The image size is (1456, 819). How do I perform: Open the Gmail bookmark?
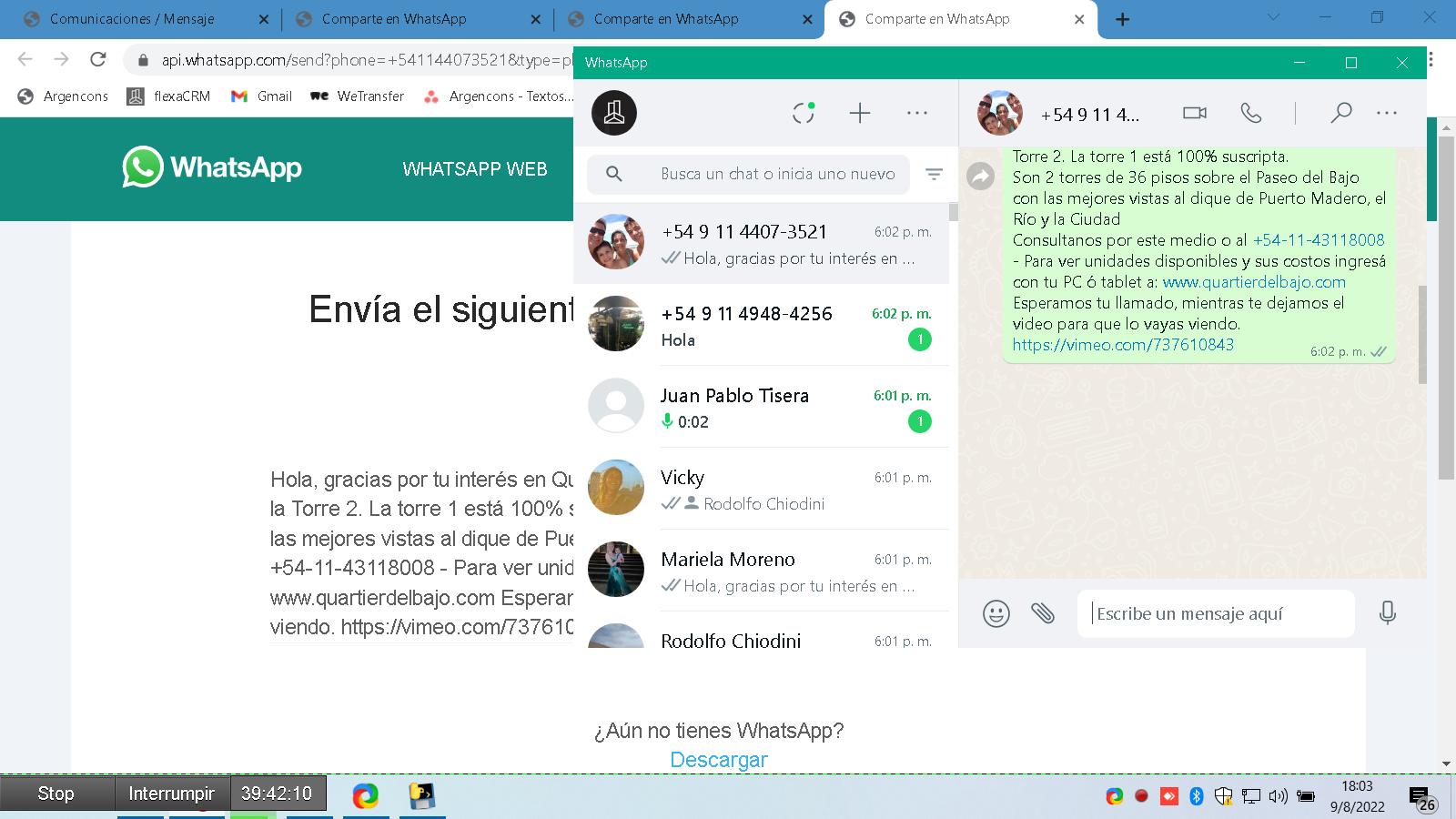click(262, 96)
